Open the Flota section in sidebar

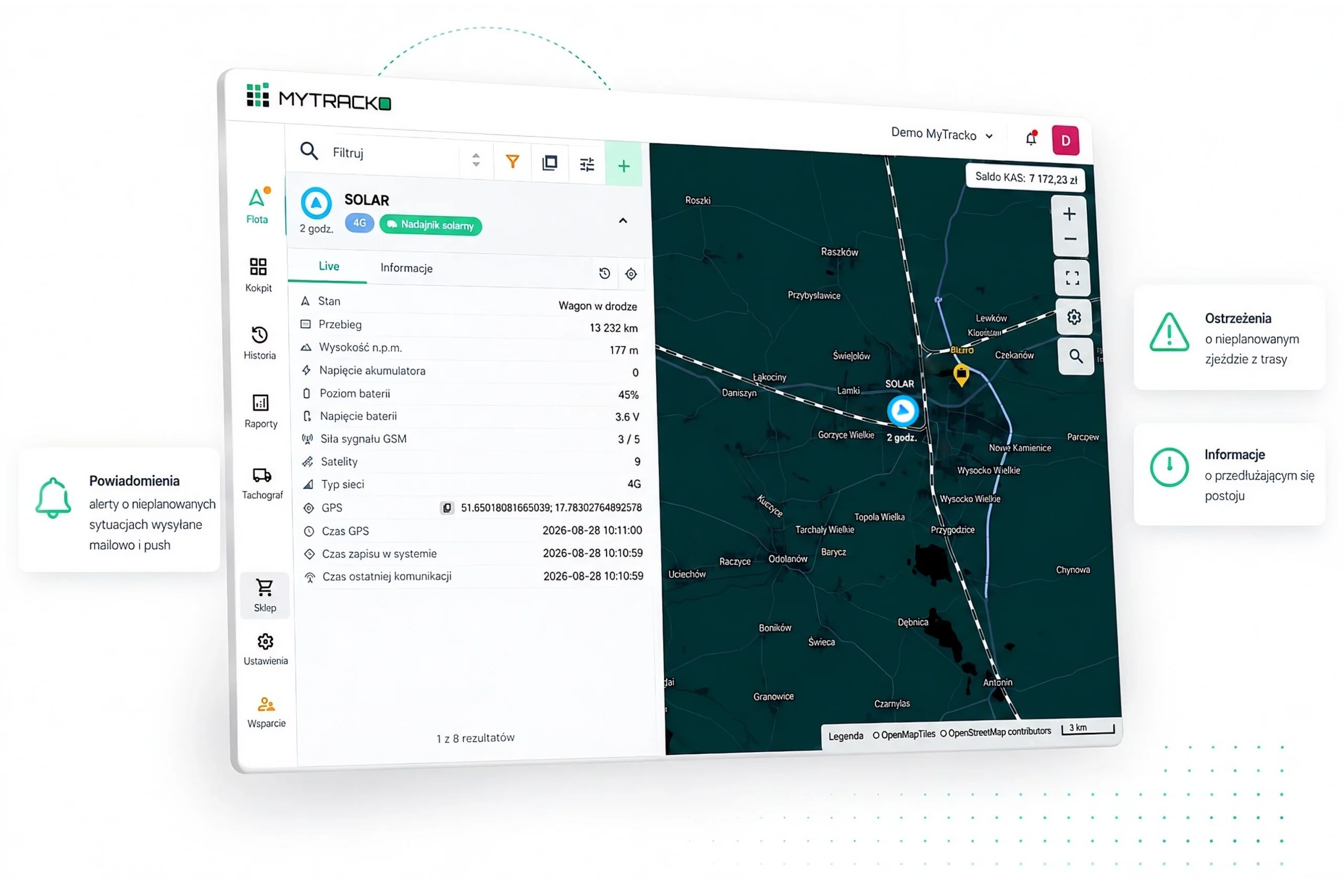[x=257, y=206]
